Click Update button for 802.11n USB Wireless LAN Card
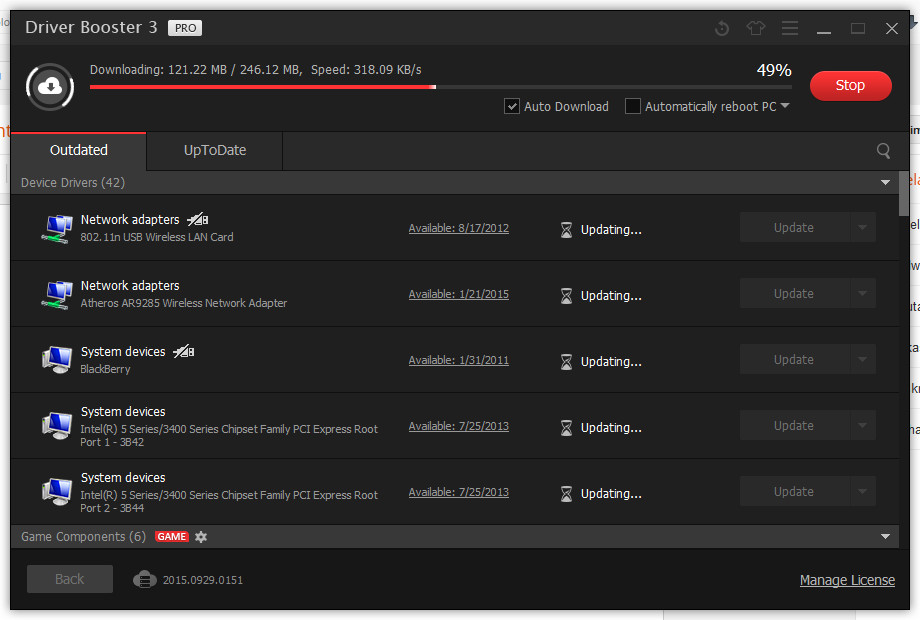The width and height of the screenshot is (920, 620). tap(794, 228)
